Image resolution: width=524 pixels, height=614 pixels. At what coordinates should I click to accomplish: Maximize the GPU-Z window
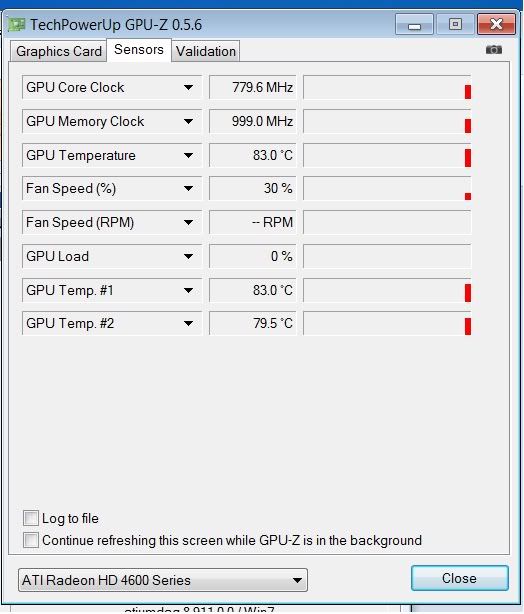455,24
